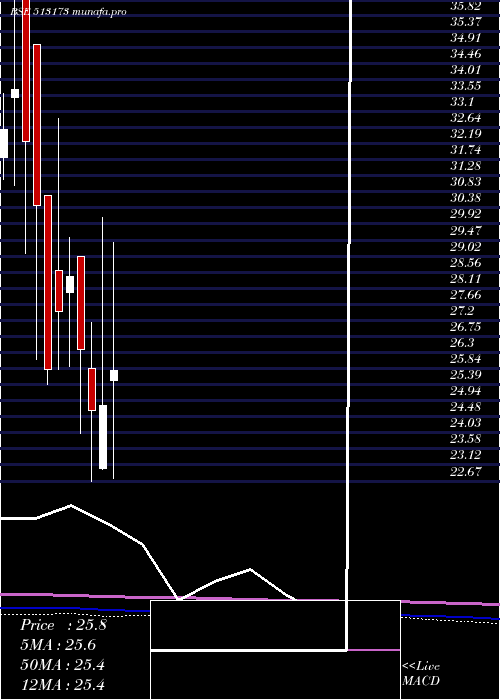500x700 pixels.
Task: Click the 26.3 price axis label
Action: point(462,343)
